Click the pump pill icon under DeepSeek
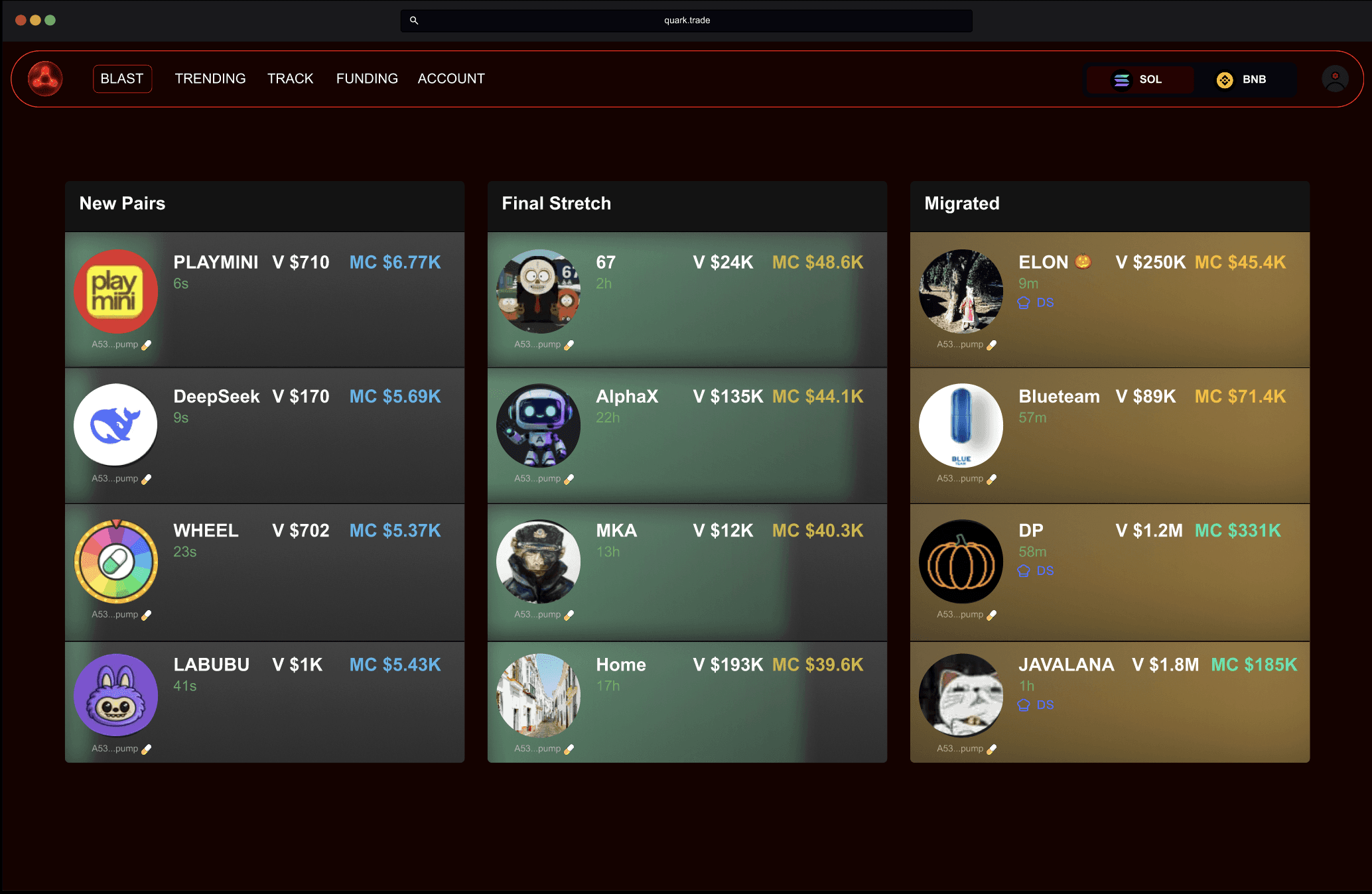The width and height of the screenshot is (1372, 894). pos(147,479)
